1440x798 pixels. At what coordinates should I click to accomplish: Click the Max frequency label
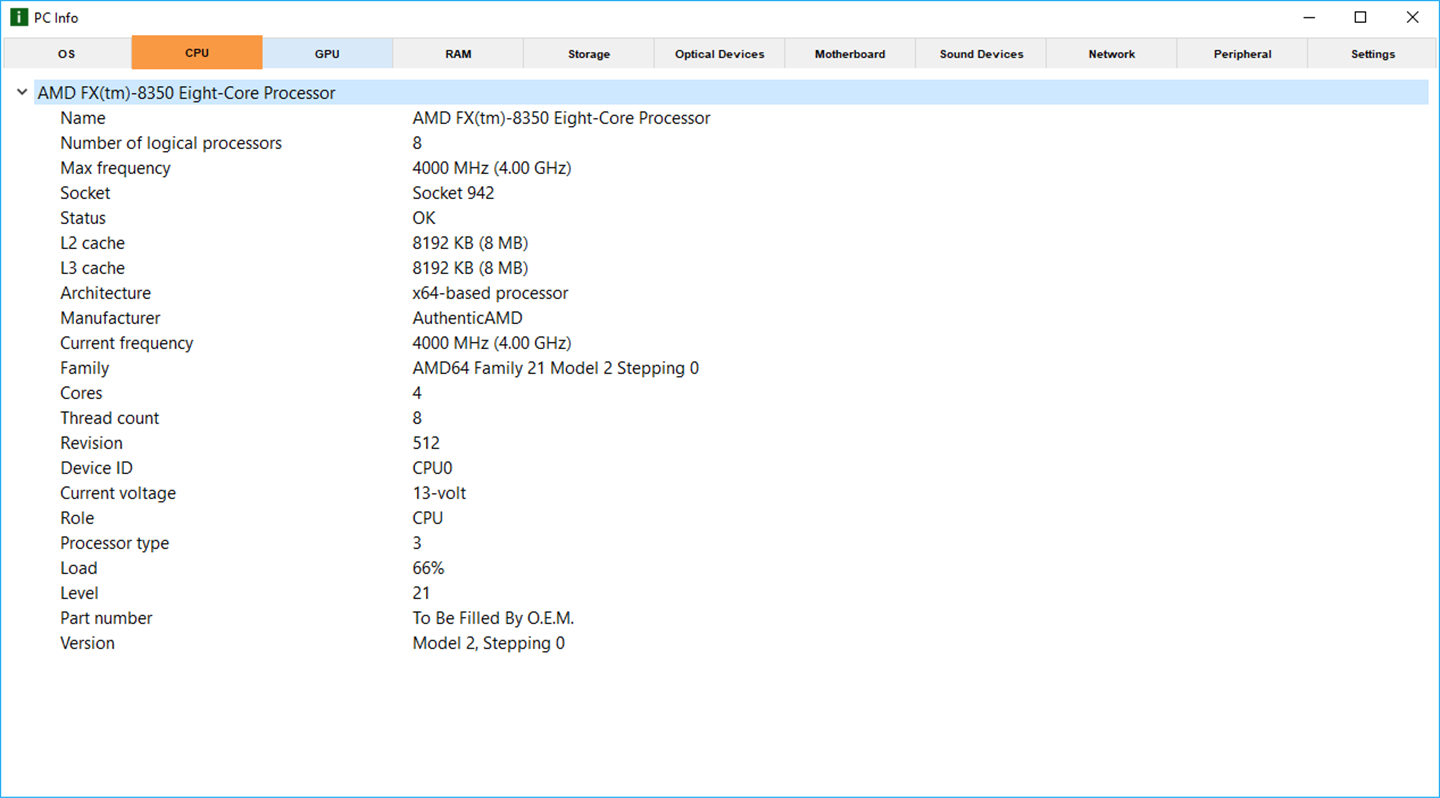(115, 168)
